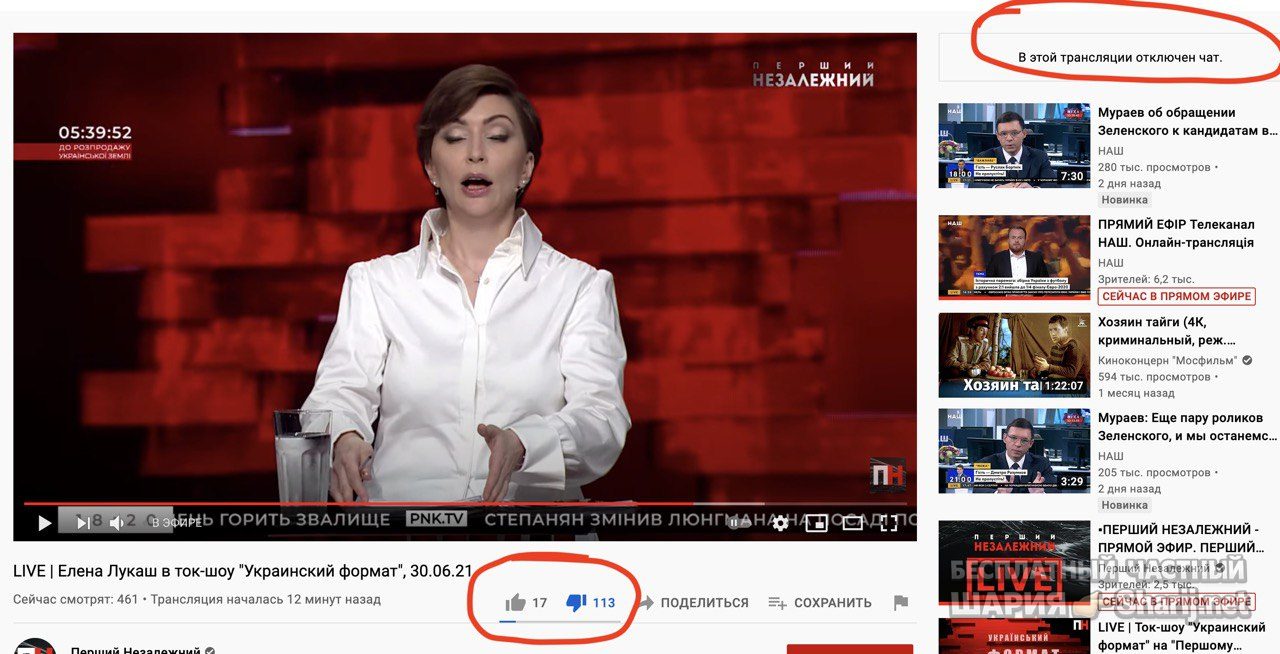This screenshot has height=654, width=1280.
Task: Enter fullscreen with the player's fullscreen icon
Action: pos(888,522)
